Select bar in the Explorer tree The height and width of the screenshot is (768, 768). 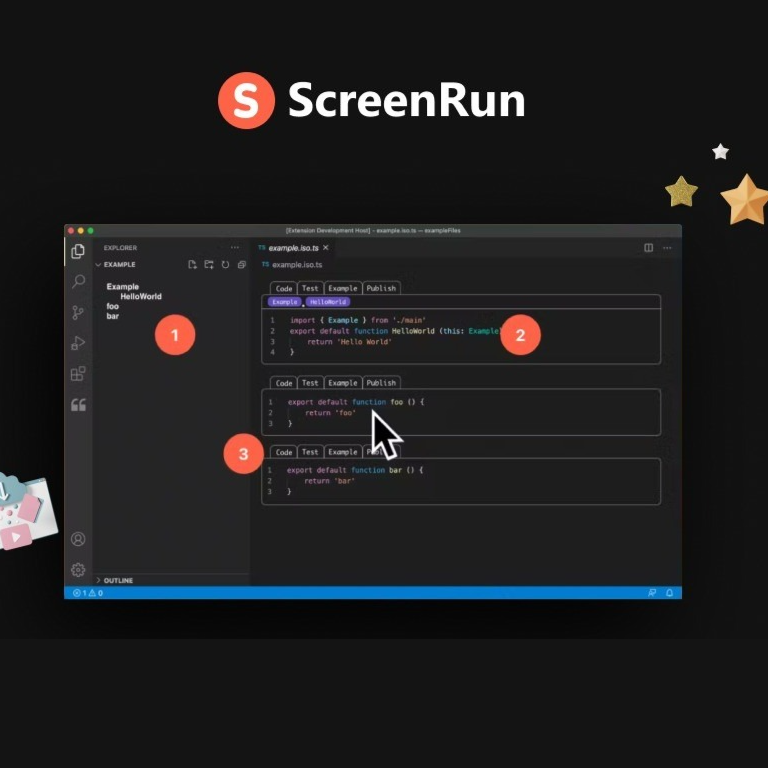[x=113, y=316]
